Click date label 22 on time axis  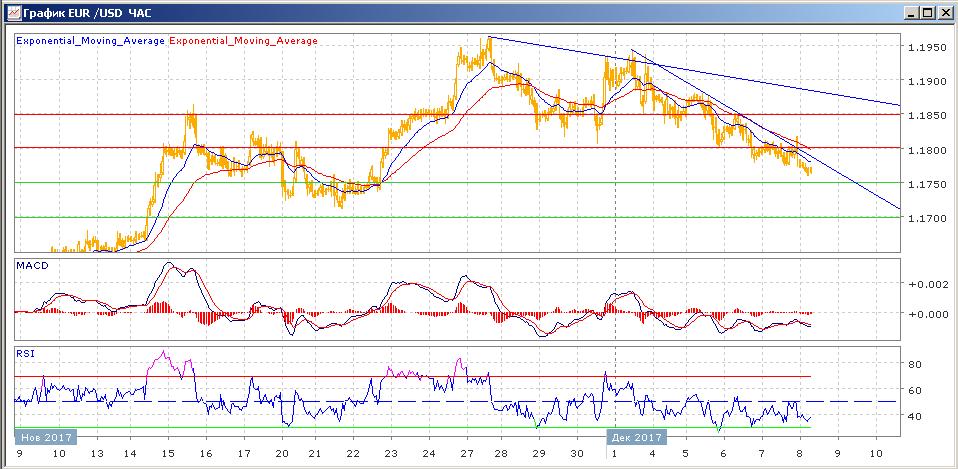(353, 455)
